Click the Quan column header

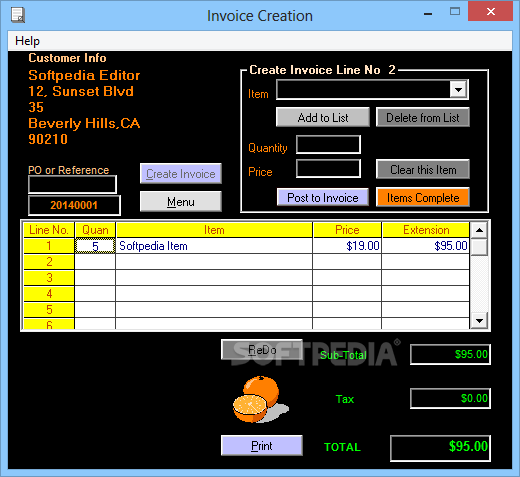(x=95, y=230)
